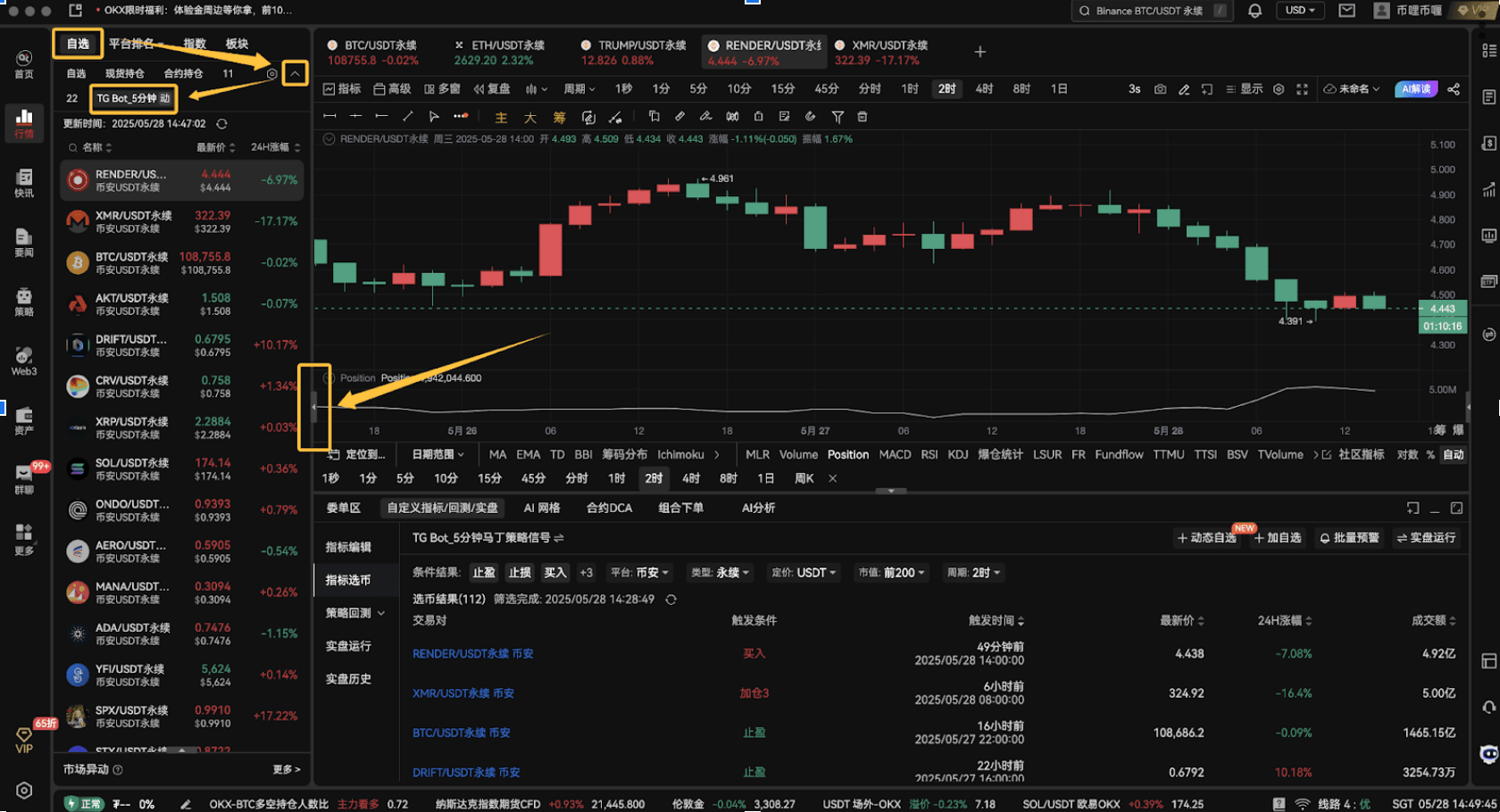Open the USD currency dropdown
Screen dimensions: 1500x812
(1300, 11)
